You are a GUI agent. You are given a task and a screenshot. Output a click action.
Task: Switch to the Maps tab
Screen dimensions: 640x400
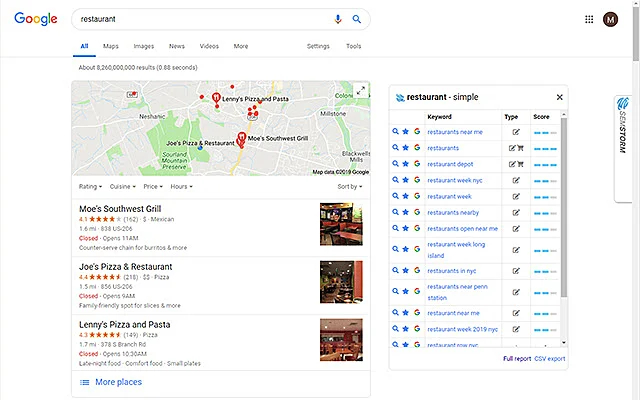(111, 46)
